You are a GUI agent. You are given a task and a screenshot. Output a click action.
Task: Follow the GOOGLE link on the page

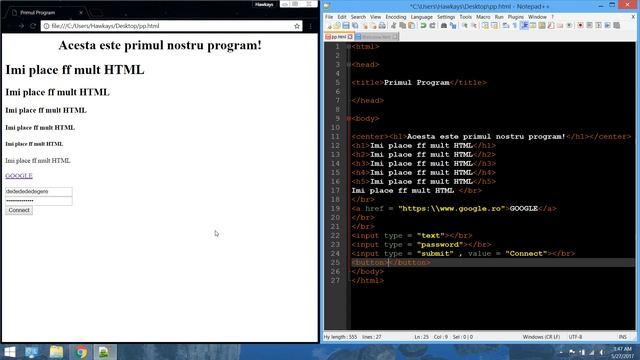(x=19, y=176)
